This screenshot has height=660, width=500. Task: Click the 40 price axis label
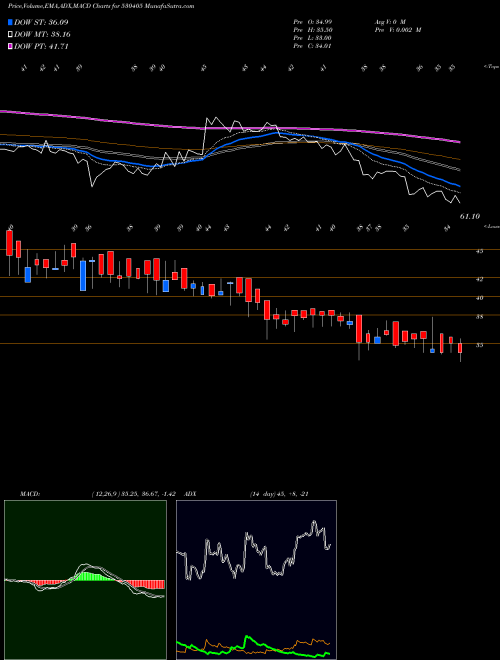coord(480,298)
